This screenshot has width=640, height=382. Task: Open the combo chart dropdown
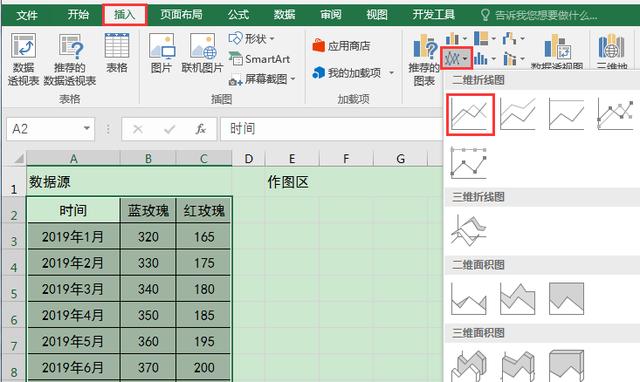click(x=513, y=59)
